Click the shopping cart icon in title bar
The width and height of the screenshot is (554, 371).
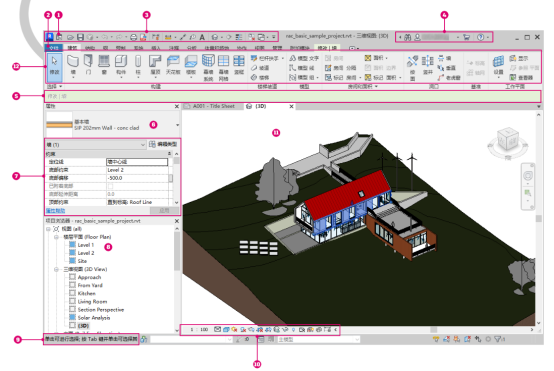point(467,37)
